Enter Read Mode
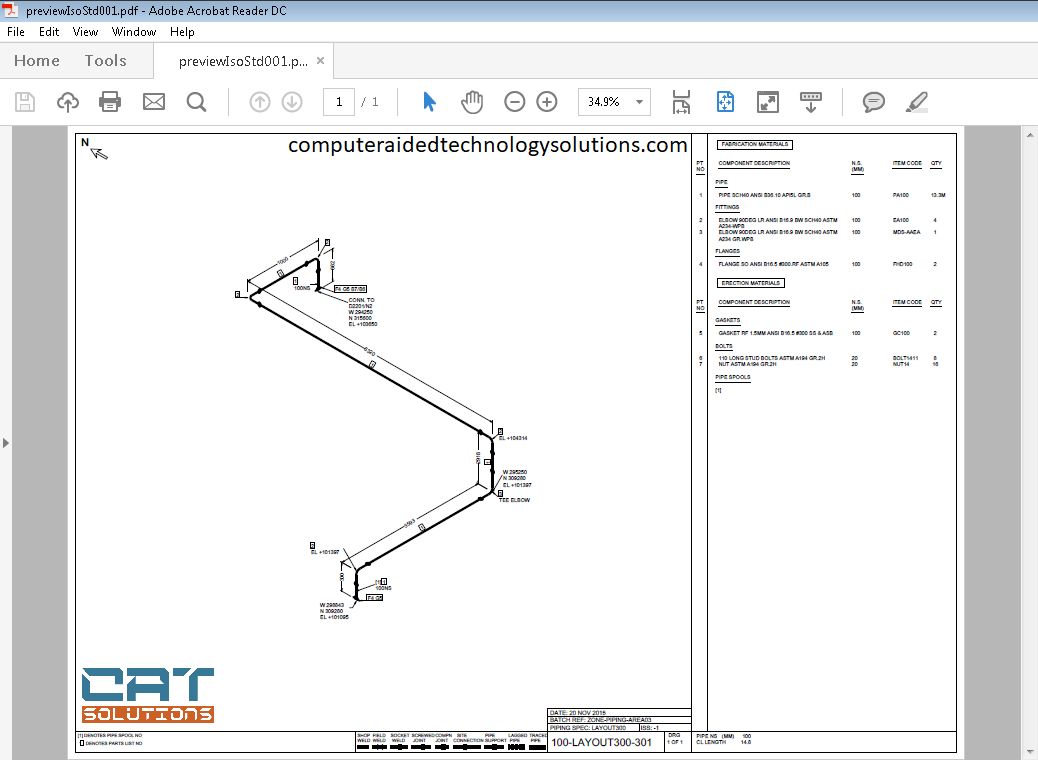The width and height of the screenshot is (1038, 760). (767, 101)
